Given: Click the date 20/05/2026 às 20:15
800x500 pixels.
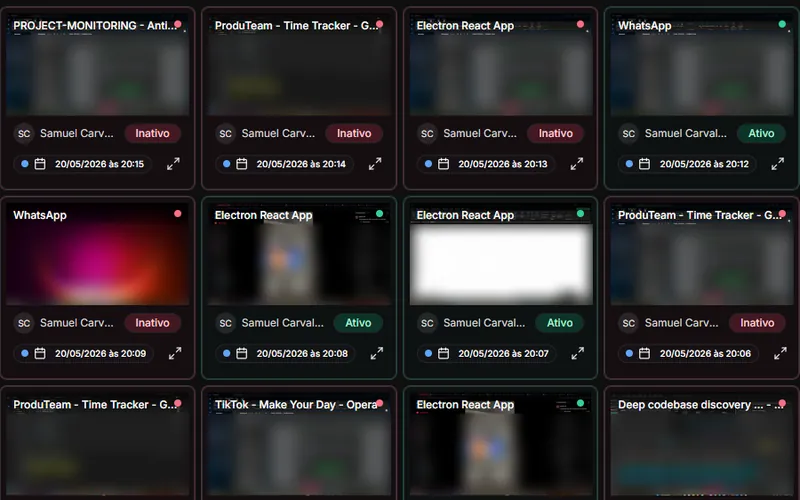Looking at the screenshot, I should [x=99, y=164].
